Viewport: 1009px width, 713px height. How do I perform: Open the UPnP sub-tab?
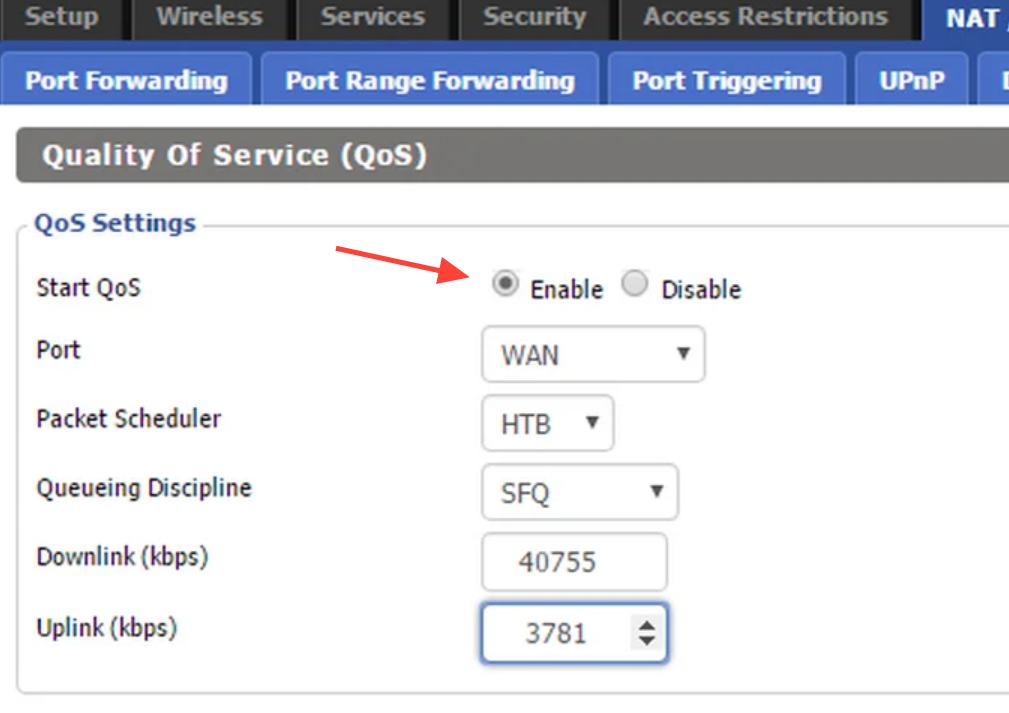pyautogui.click(x=912, y=80)
